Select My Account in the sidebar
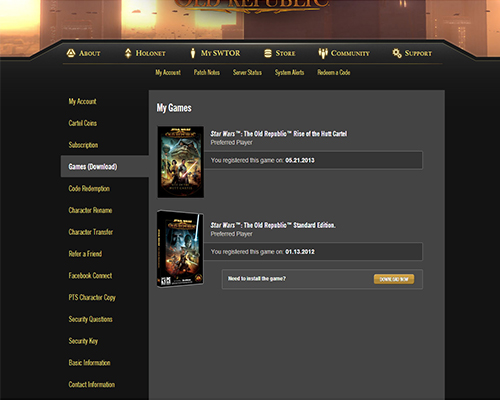500x400 pixels. click(x=82, y=101)
